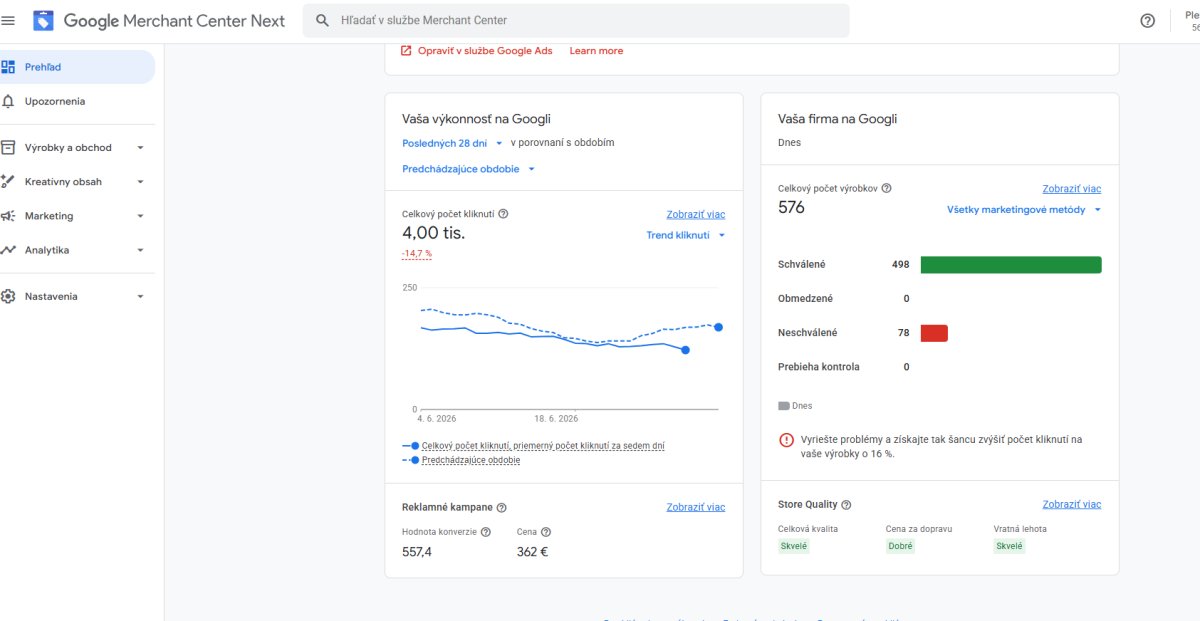The image size is (1200, 621).
Task: Click the Neschválené count 78
Action: [x=904, y=333]
